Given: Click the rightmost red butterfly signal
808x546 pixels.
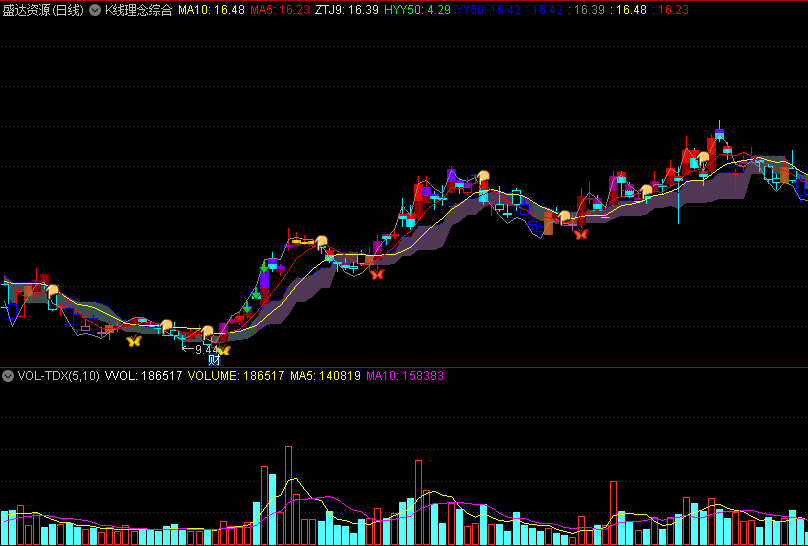Looking at the screenshot, I should 581,234.
